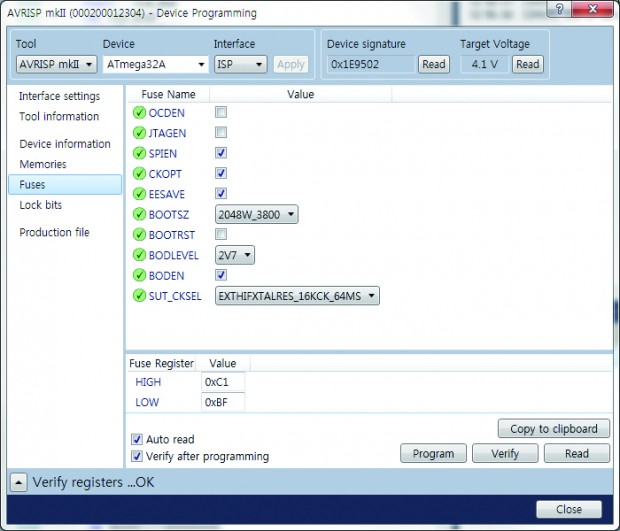Click the green status icon beside BODEN
This screenshot has width=620, height=531.
pyautogui.click(x=139, y=275)
